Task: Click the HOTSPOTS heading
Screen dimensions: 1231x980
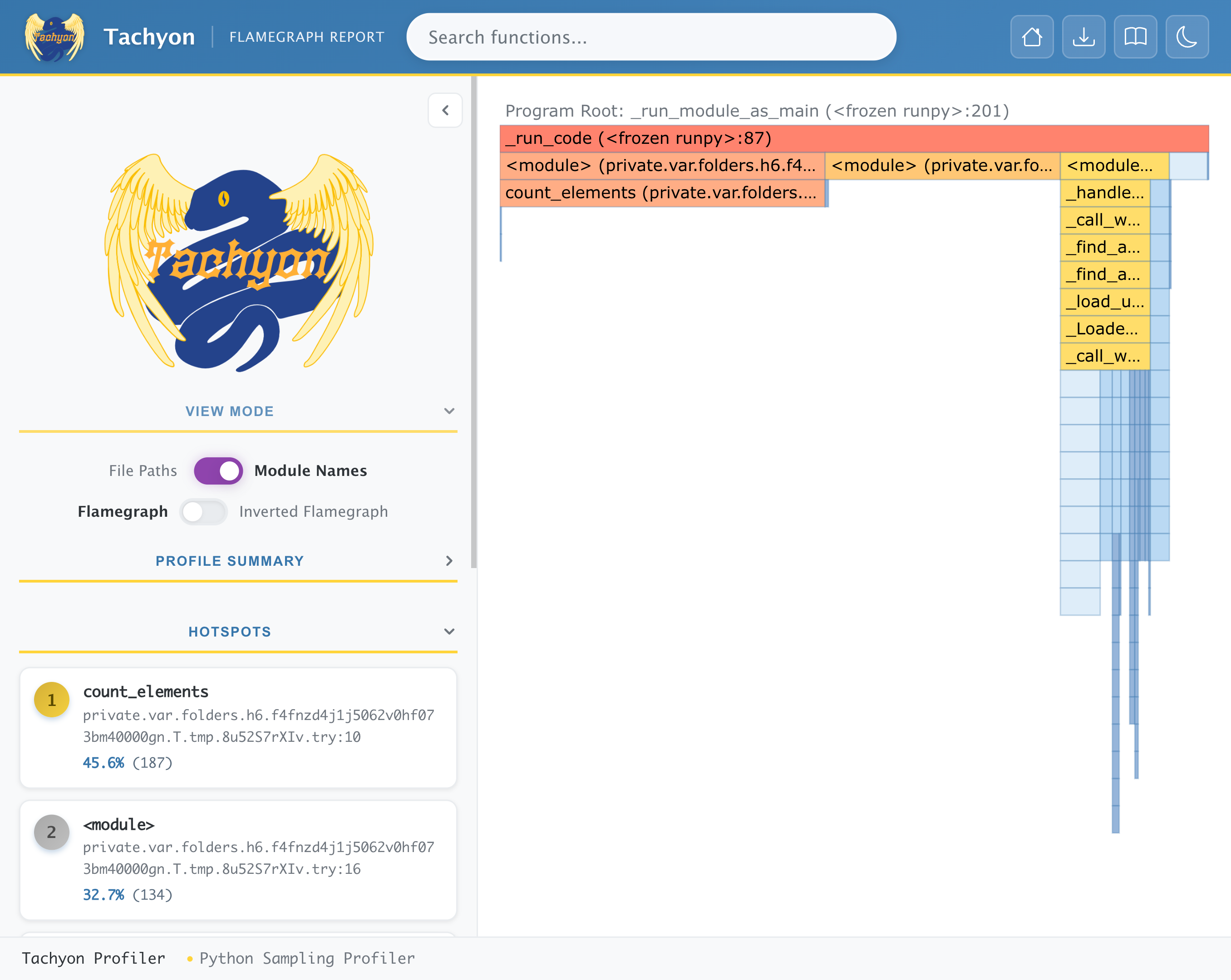Action: point(230,632)
